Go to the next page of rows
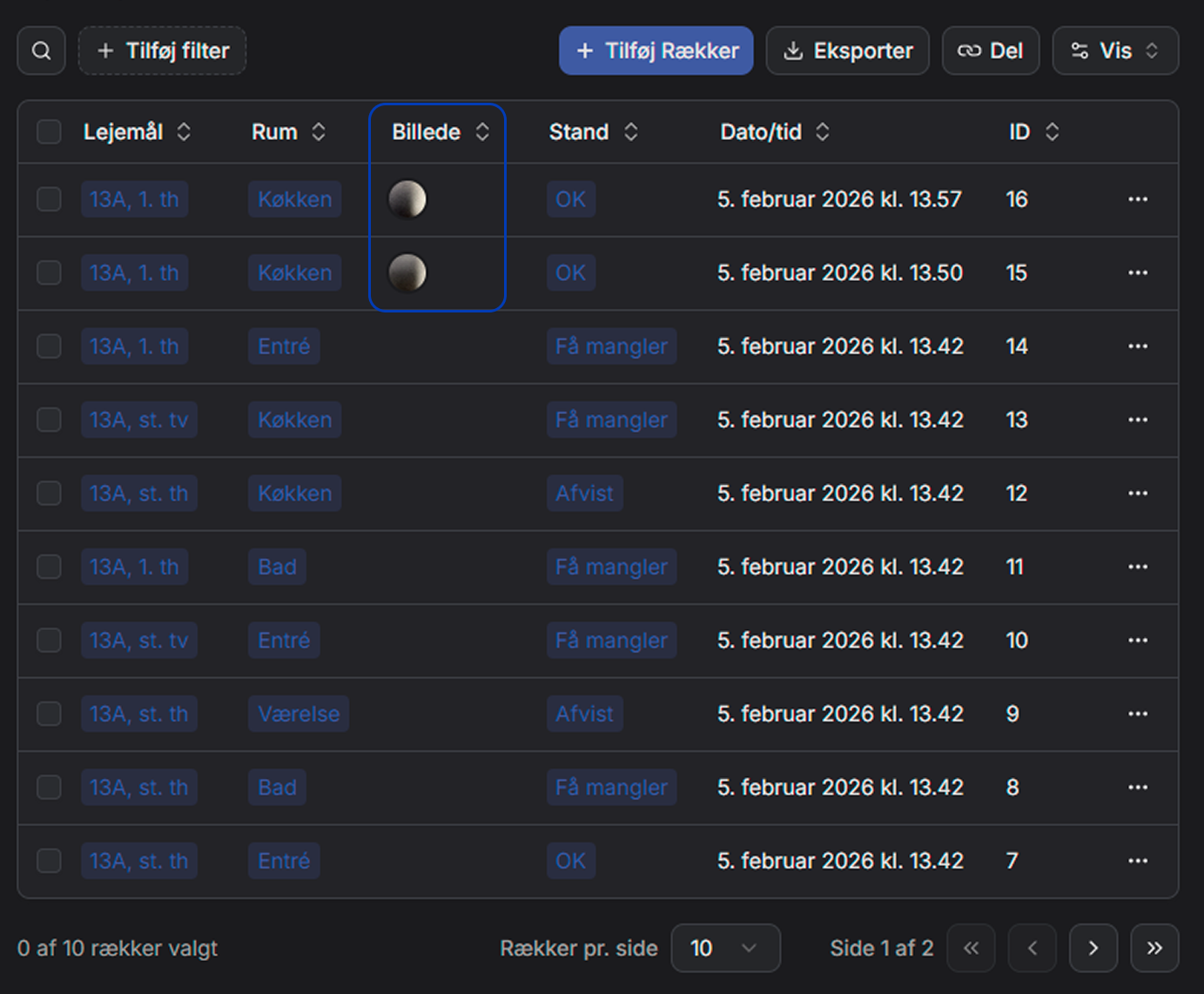 point(1093,948)
